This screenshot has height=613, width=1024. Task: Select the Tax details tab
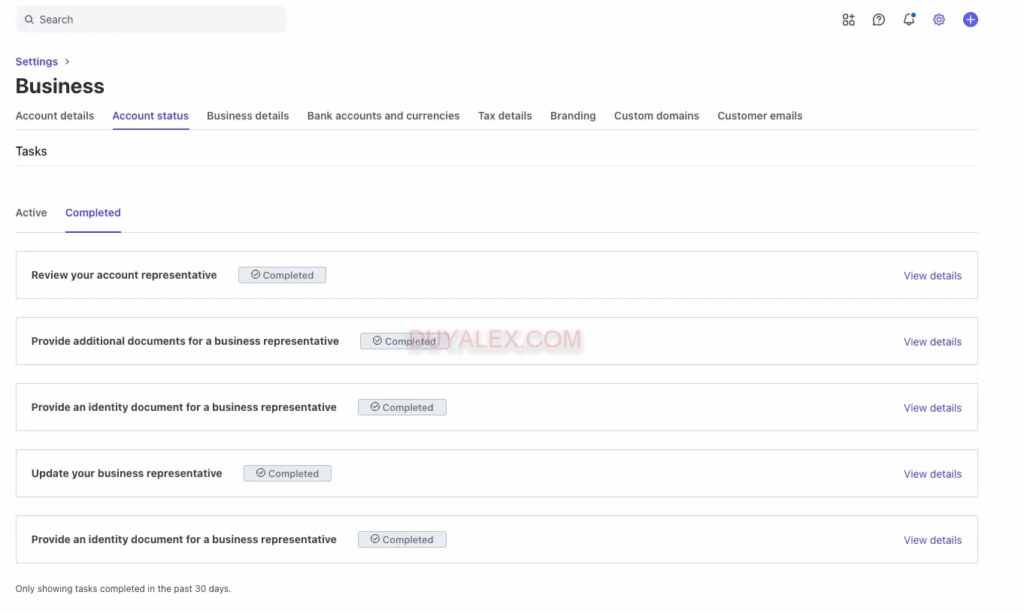pos(505,116)
